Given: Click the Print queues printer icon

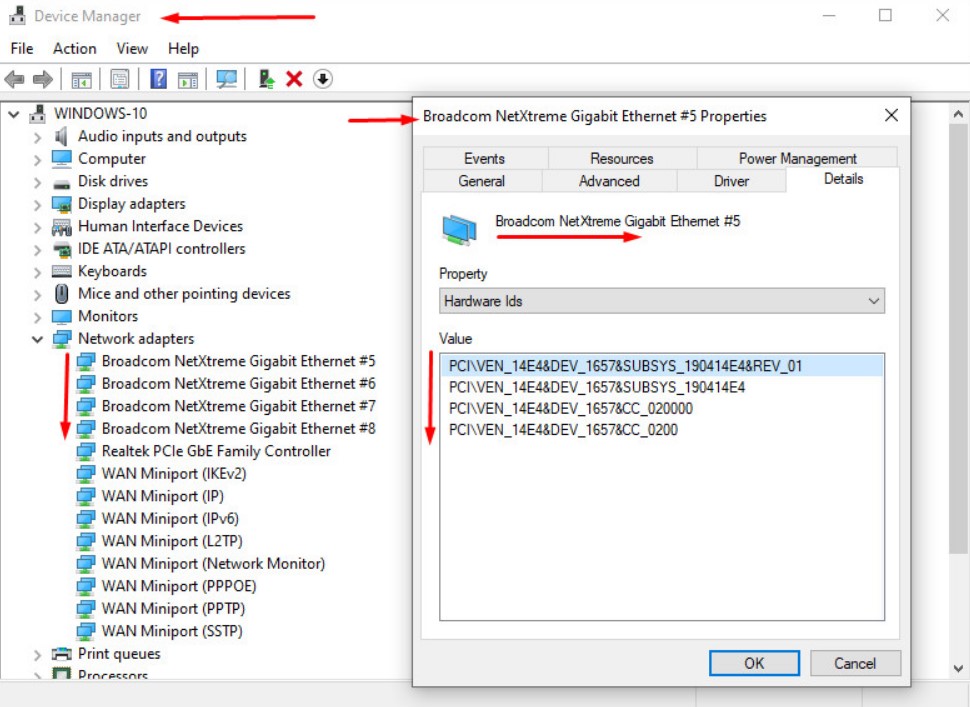Looking at the screenshot, I should pos(61,654).
